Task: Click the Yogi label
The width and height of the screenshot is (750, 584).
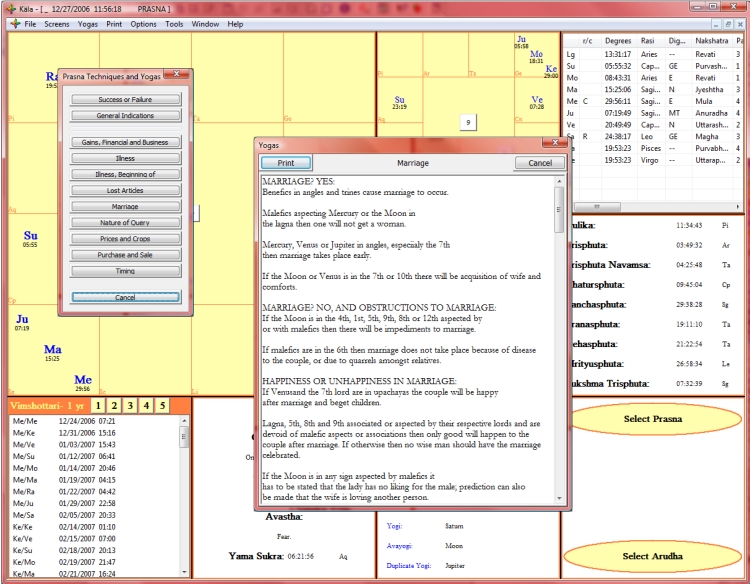Action: coord(394,526)
